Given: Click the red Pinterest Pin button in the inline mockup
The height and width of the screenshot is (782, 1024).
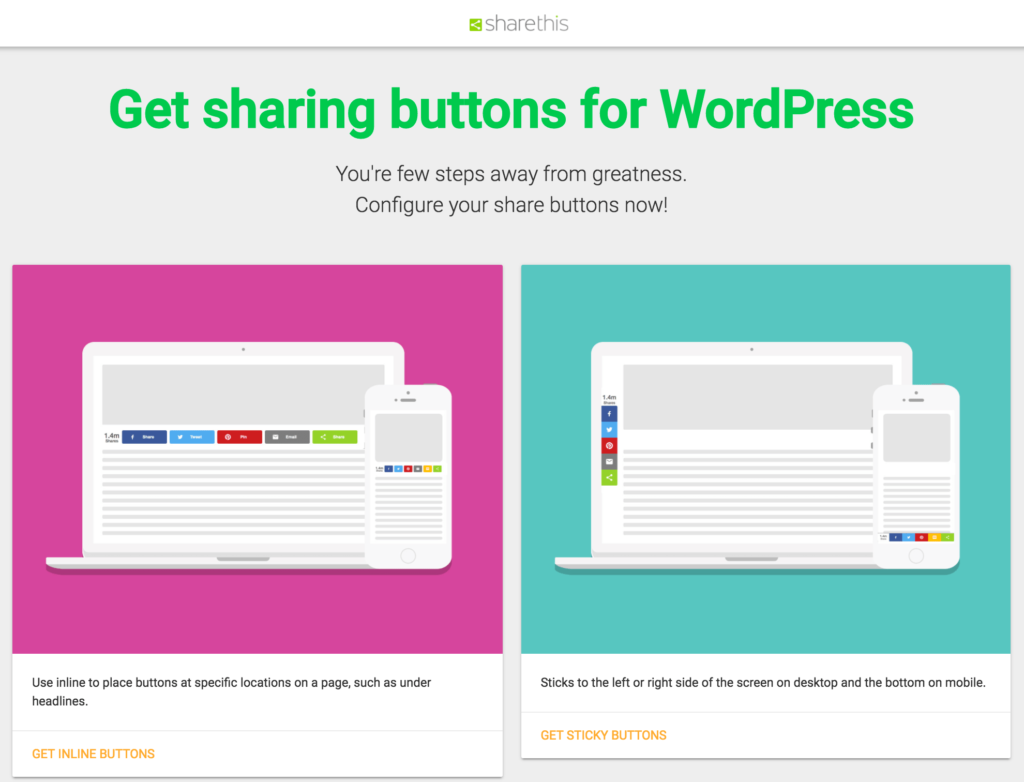Looking at the screenshot, I should coord(239,437).
